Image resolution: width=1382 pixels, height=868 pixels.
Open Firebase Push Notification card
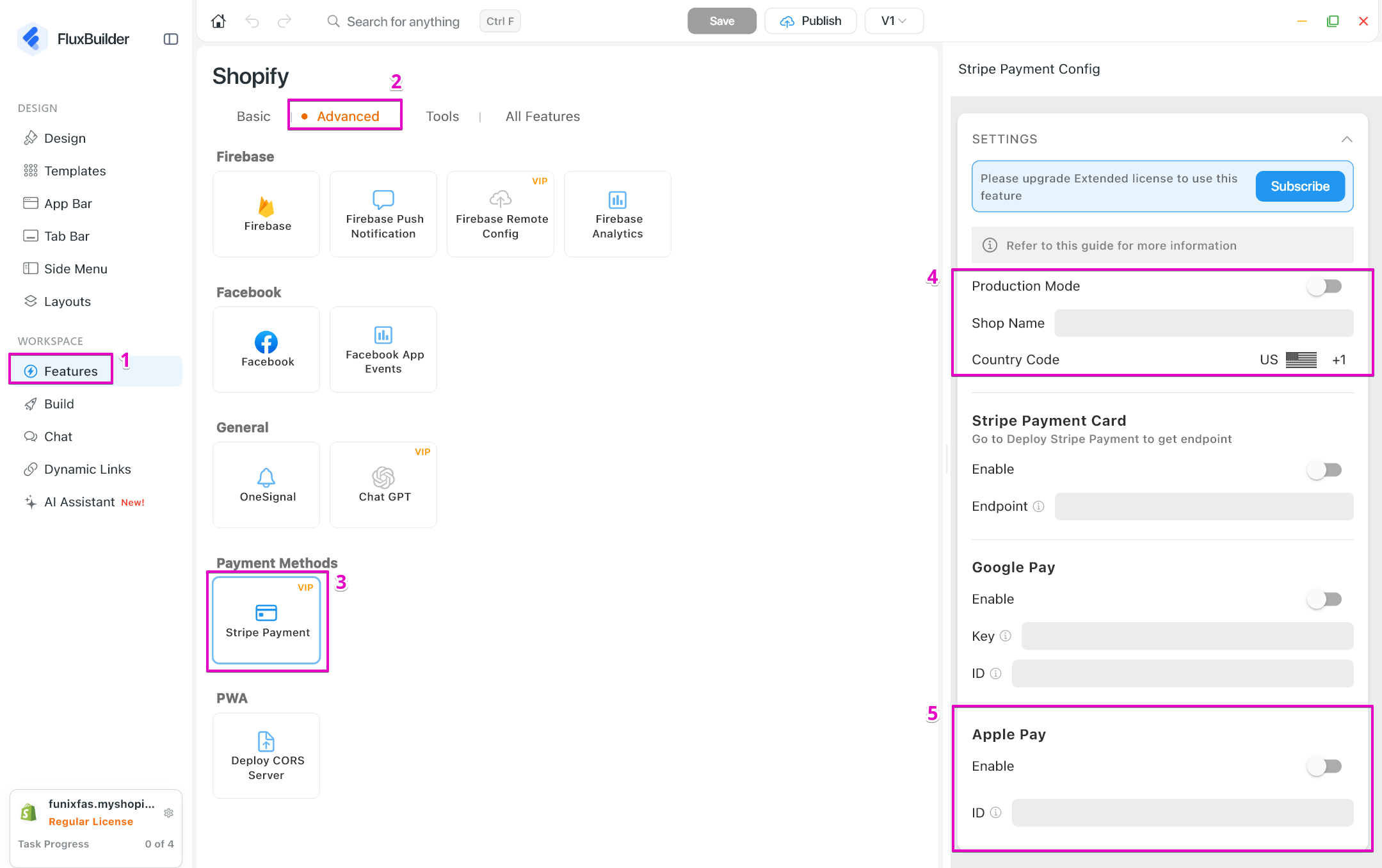point(383,214)
